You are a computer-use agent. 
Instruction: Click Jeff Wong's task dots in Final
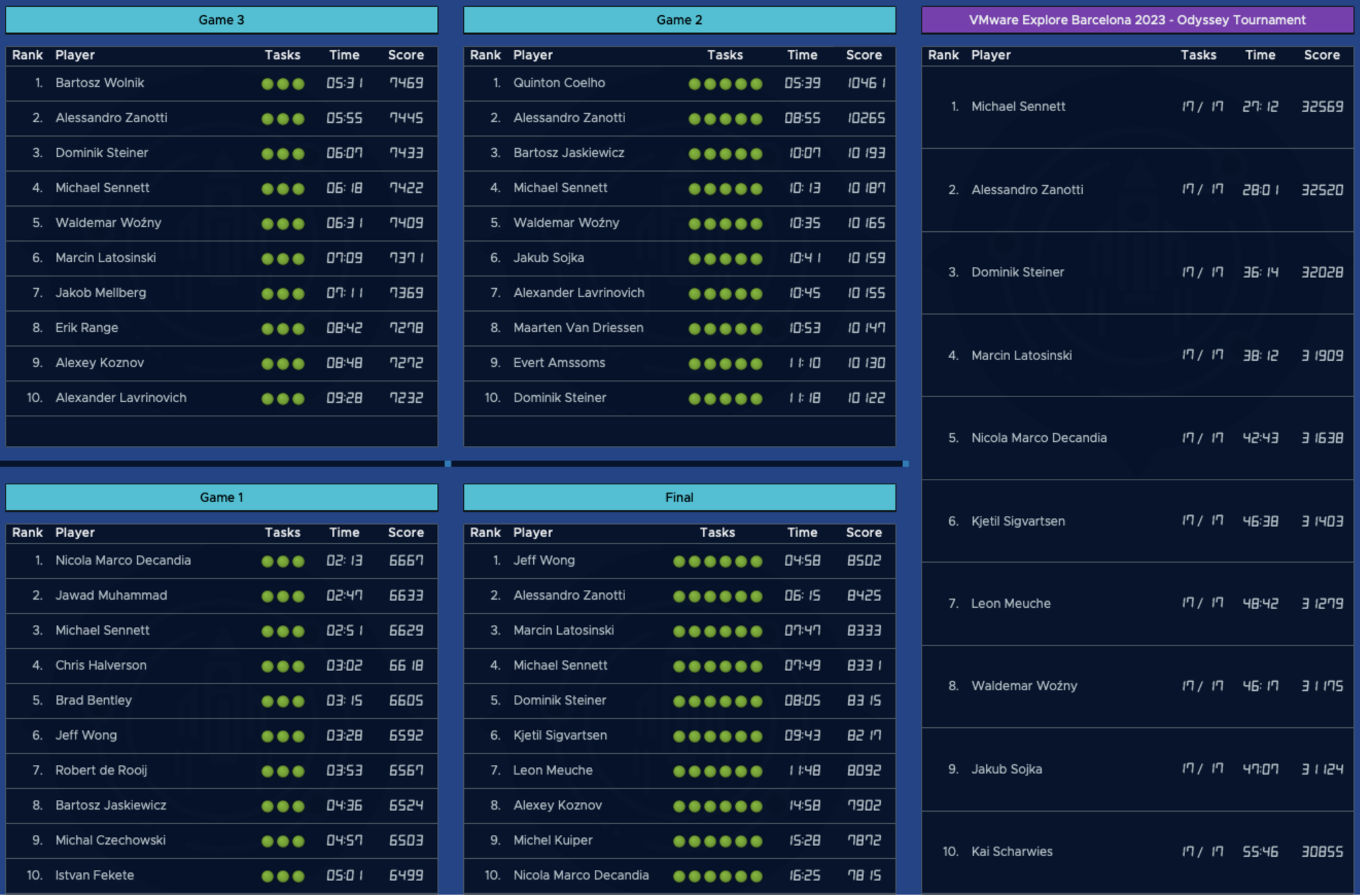coord(717,561)
